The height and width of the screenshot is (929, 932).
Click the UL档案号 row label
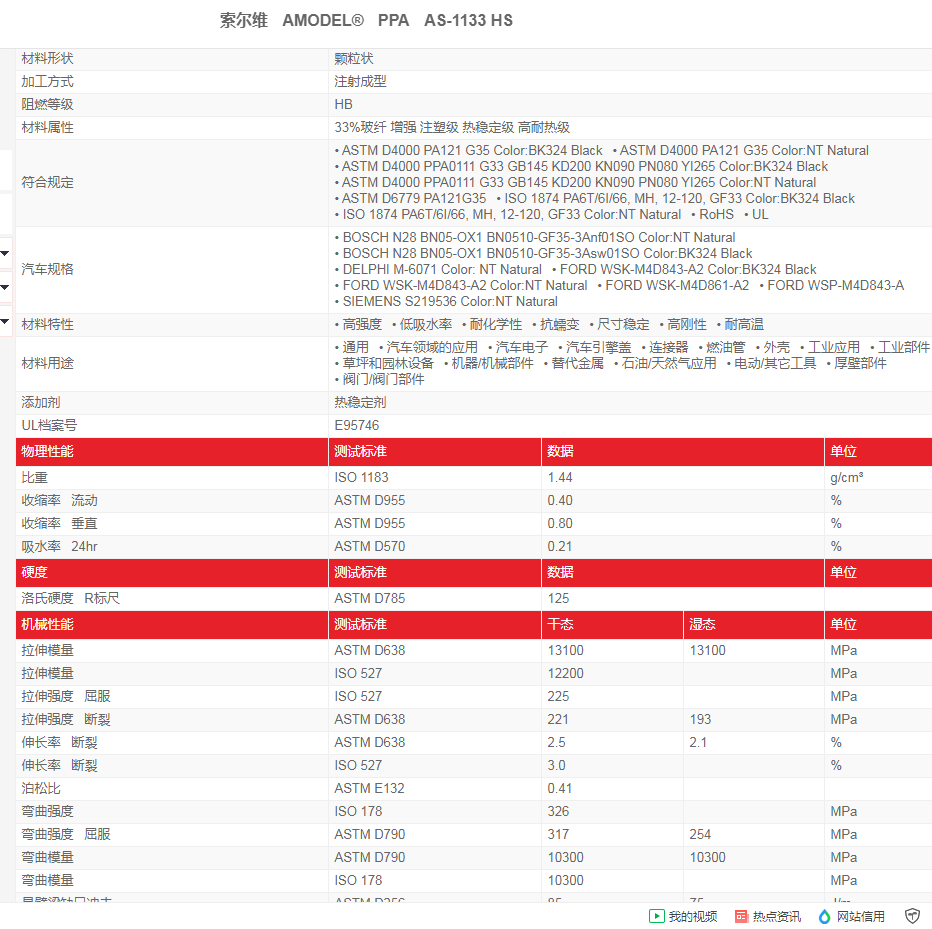tap(49, 426)
